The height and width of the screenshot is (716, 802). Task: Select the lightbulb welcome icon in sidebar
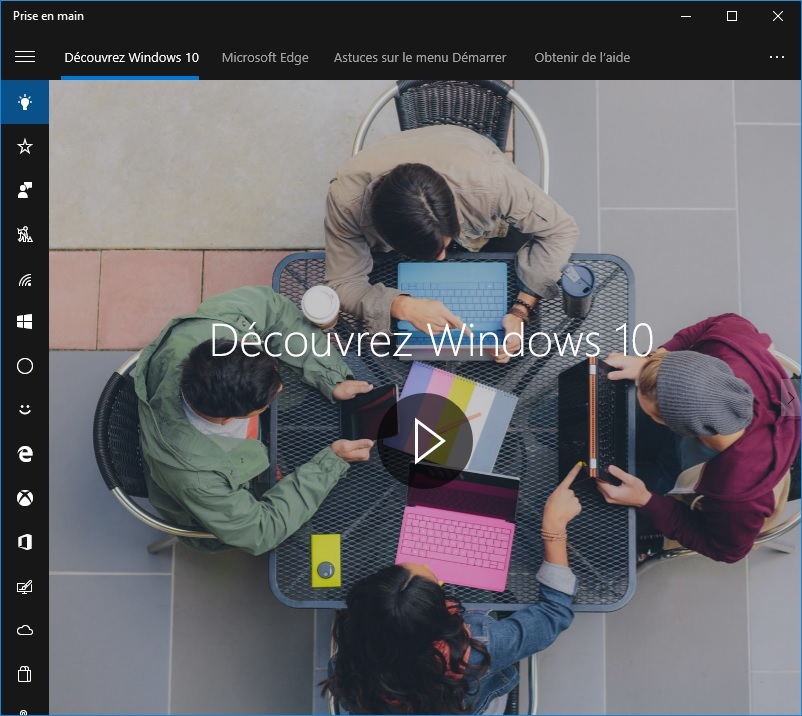point(25,102)
